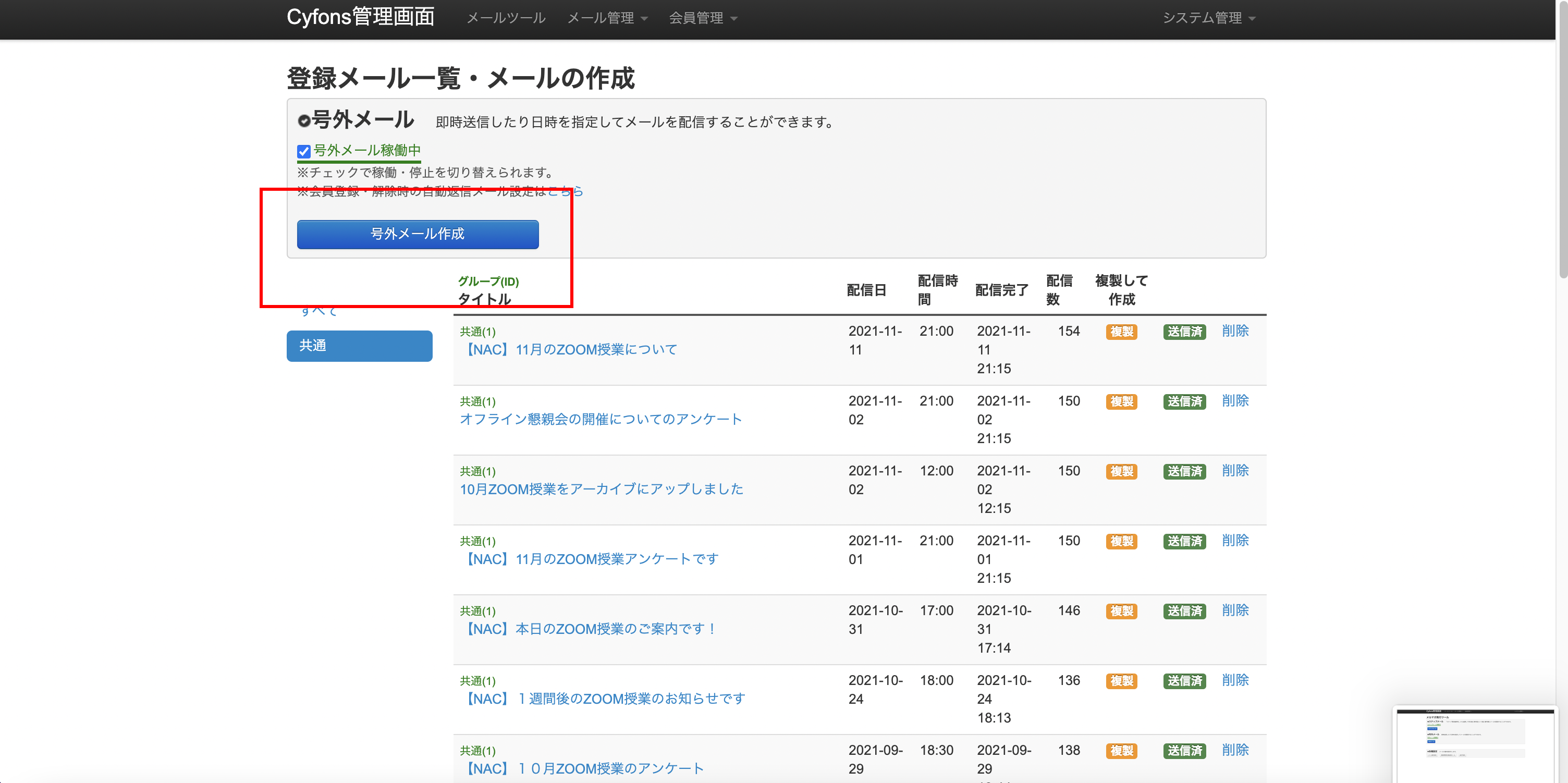Click 複製 badge for オフライン懇親会 mail
Image resolution: width=1568 pixels, height=783 pixels.
(x=1121, y=402)
